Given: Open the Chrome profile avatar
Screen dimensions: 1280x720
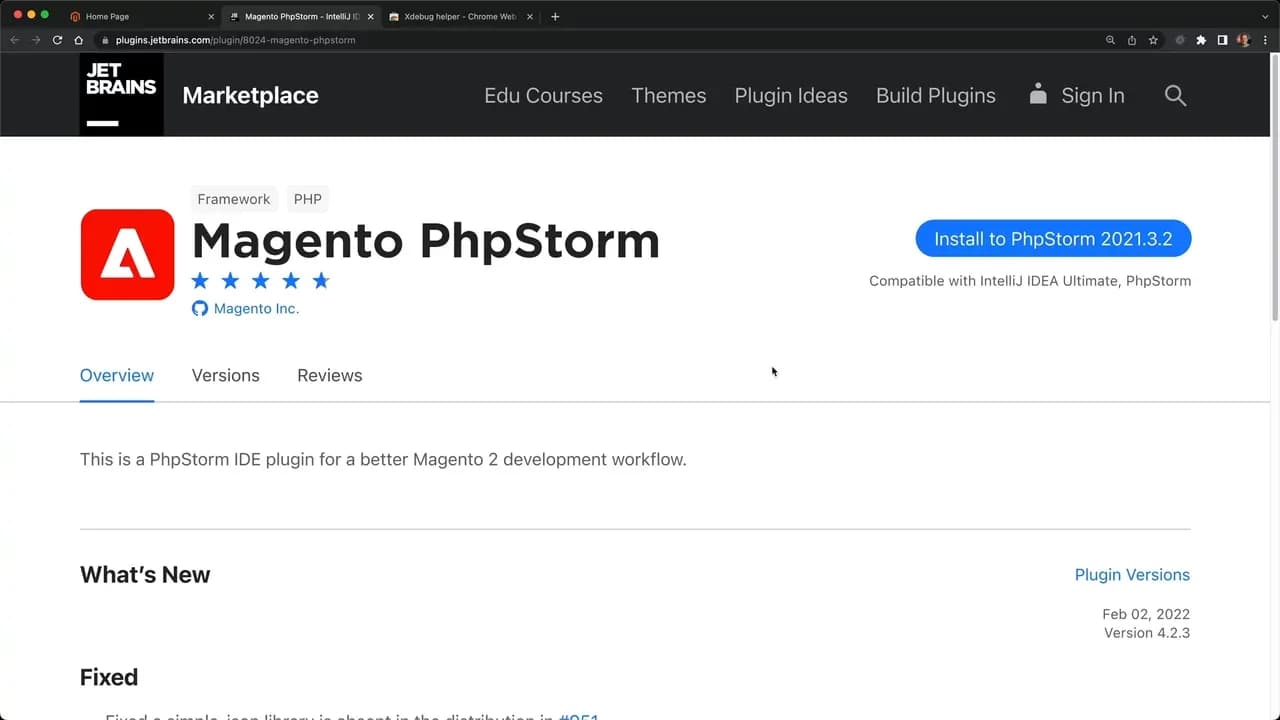Looking at the screenshot, I should (1244, 40).
